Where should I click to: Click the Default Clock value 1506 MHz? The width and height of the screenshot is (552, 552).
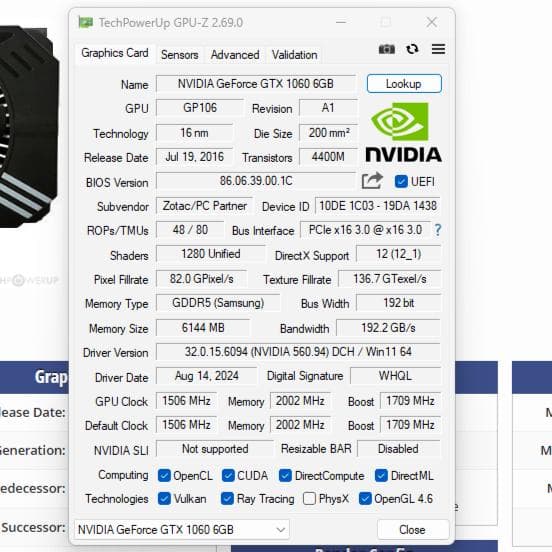point(186,425)
